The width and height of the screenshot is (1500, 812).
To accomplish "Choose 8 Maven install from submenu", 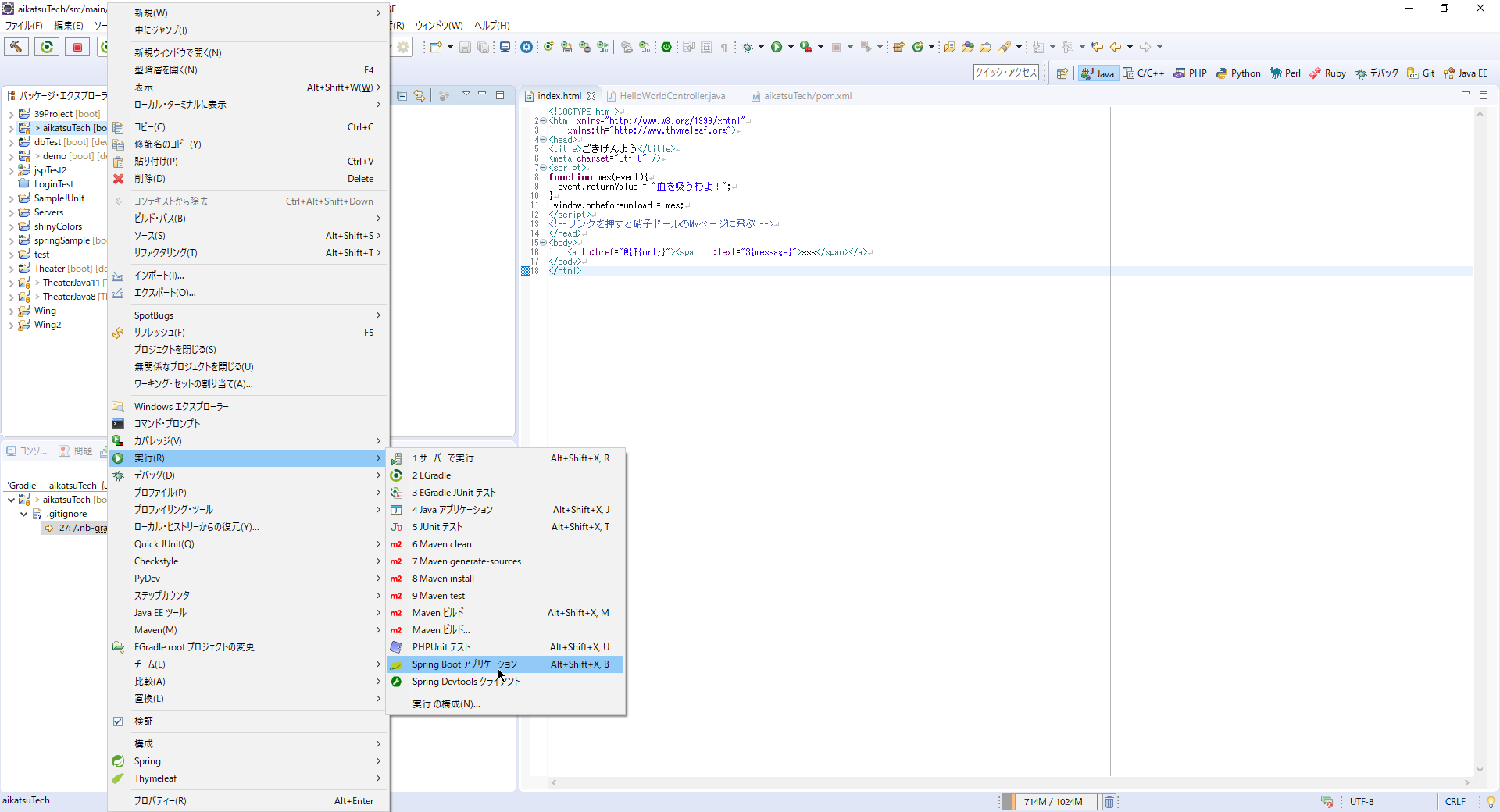I will pyautogui.click(x=505, y=579).
